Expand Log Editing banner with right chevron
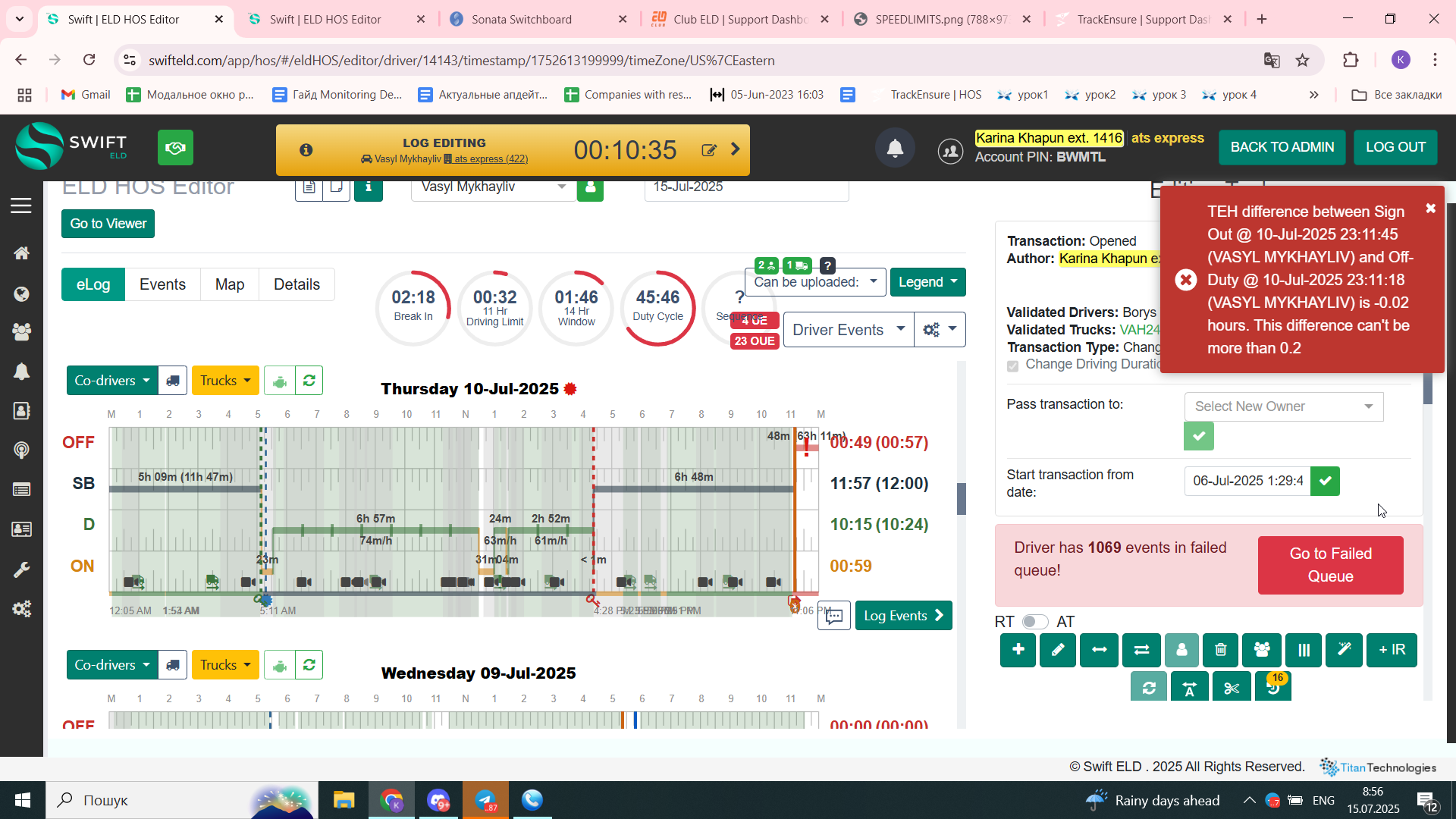Image resolution: width=1456 pixels, height=819 pixels. click(x=735, y=149)
